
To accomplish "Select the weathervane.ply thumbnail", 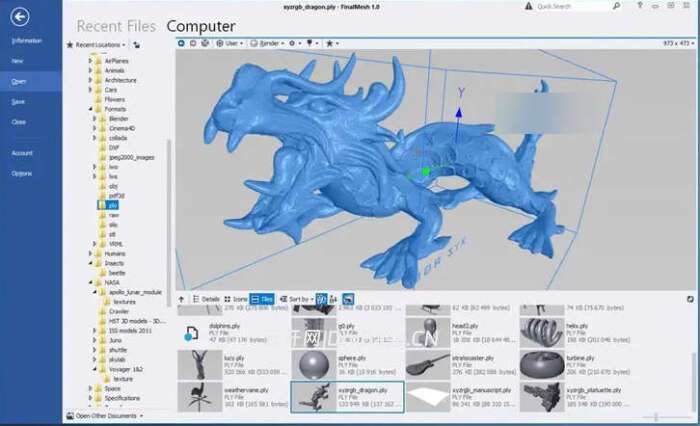I will point(200,397).
